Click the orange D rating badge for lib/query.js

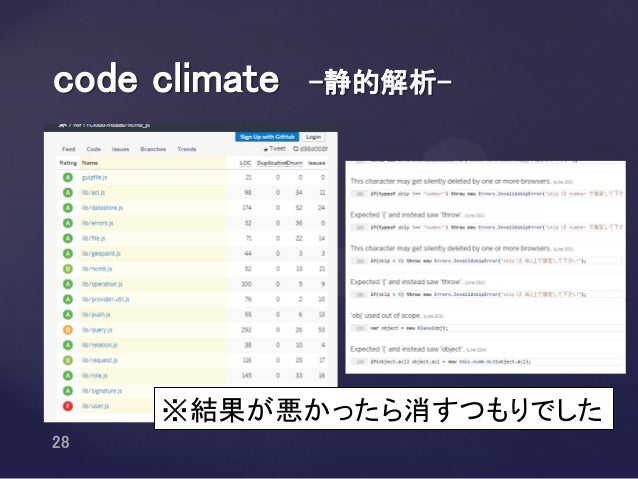pos(68,330)
